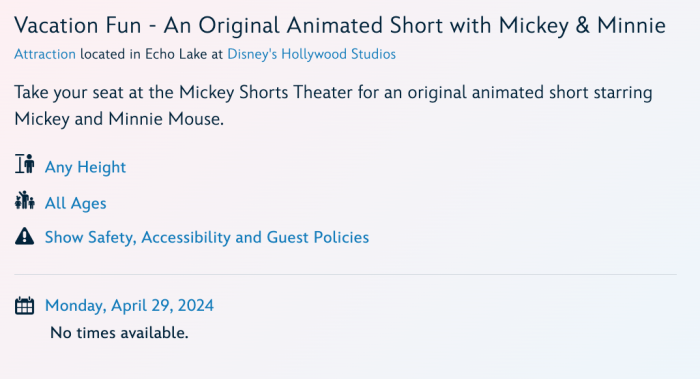Expand Show Safety, Accessibility and Guest Policies

pos(207,237)
